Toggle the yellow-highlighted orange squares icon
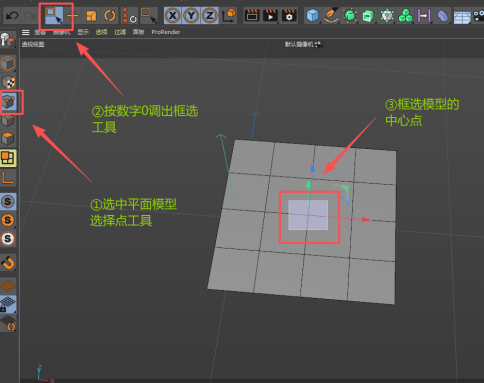The width and height of the screenshot is (484, 383). tap(8, 158)
